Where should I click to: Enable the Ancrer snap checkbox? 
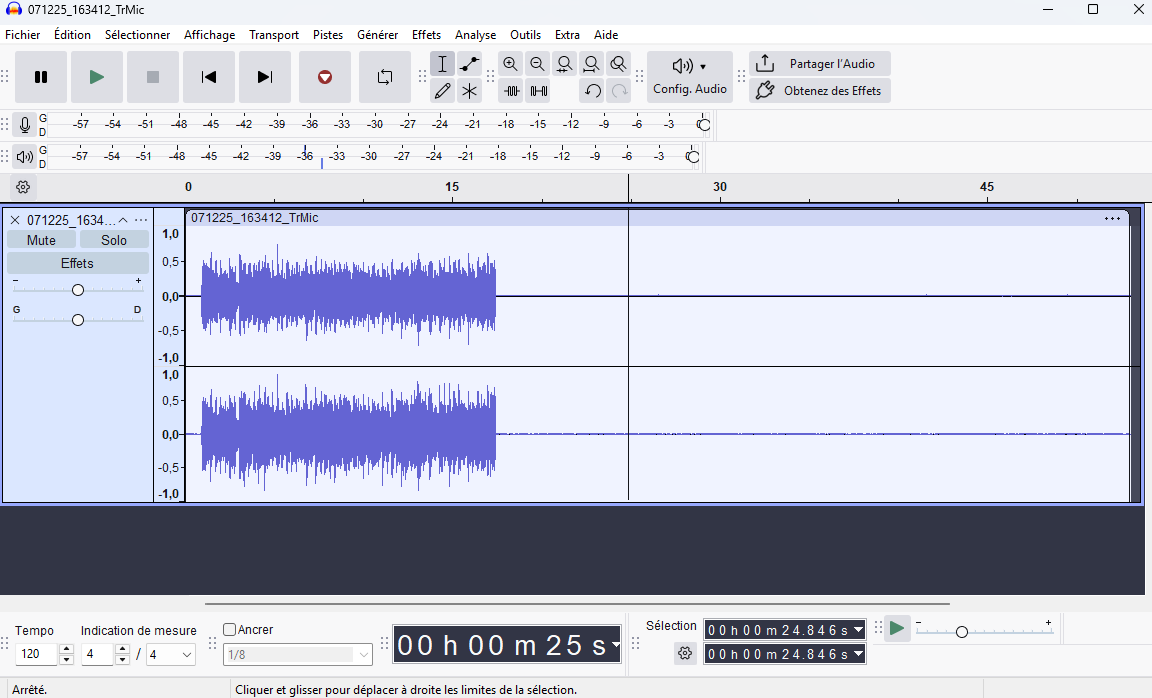[x=230, y=630]
